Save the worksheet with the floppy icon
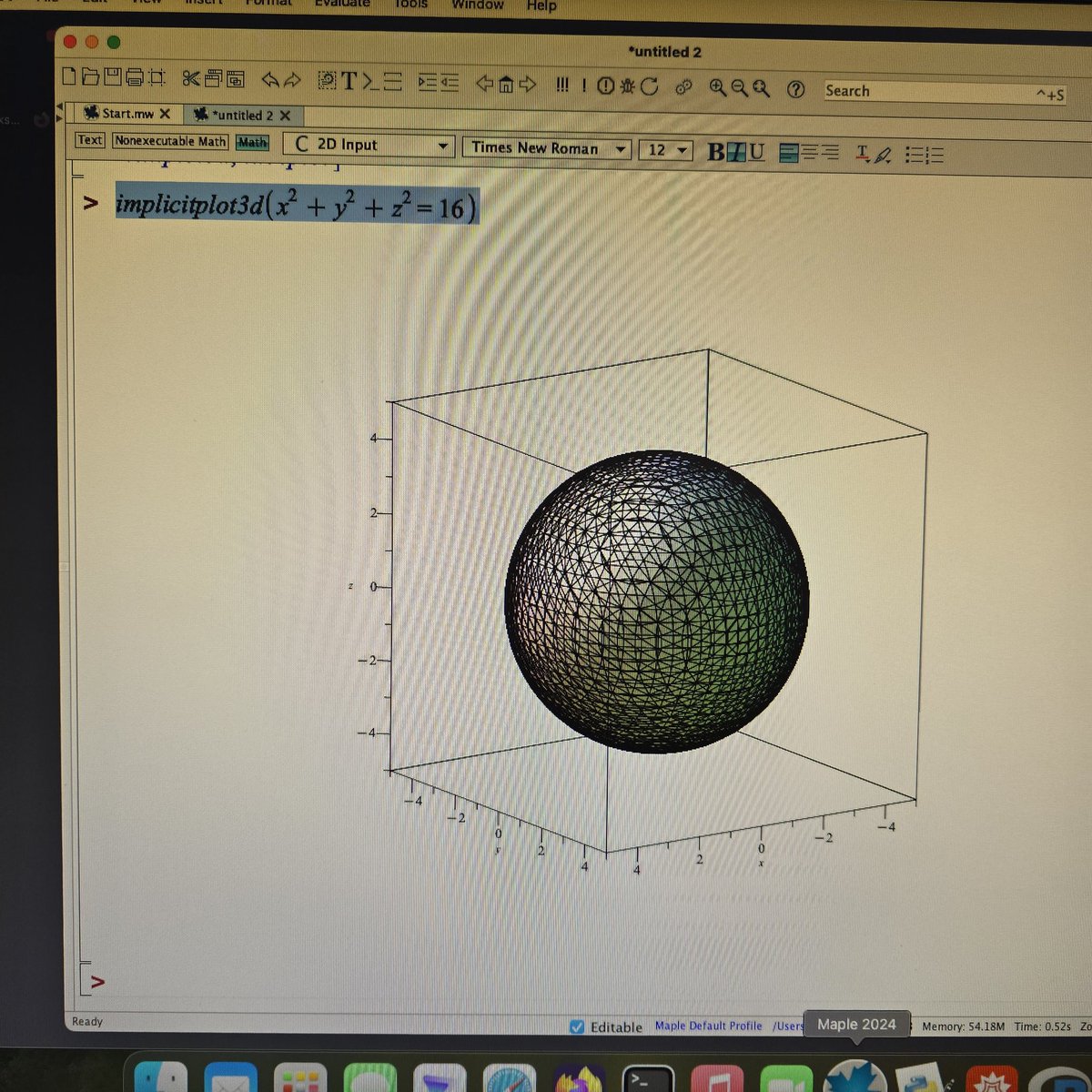 tap(112, 77)
